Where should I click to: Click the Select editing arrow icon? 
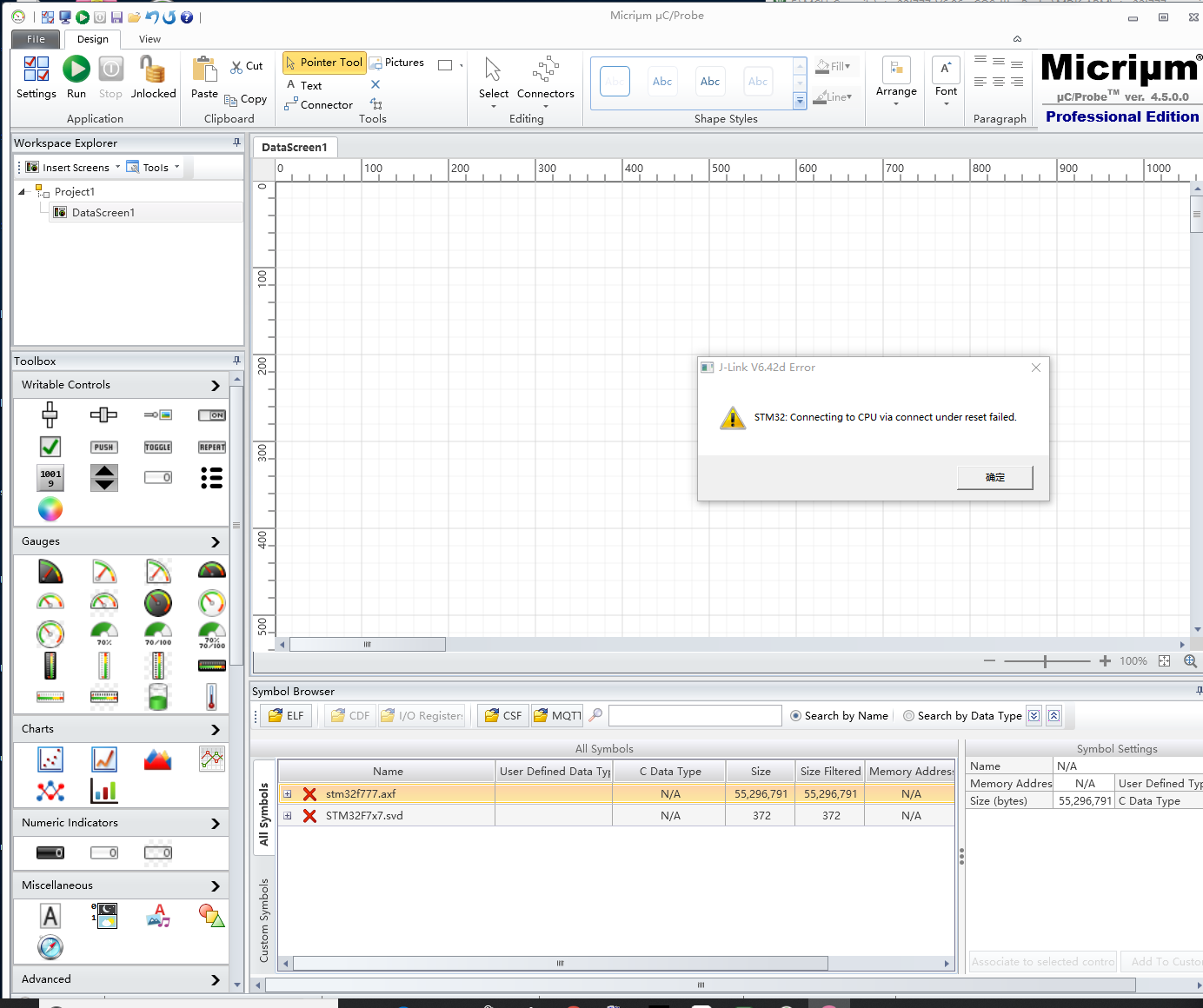pyautogui.click(x=494, y=81)
